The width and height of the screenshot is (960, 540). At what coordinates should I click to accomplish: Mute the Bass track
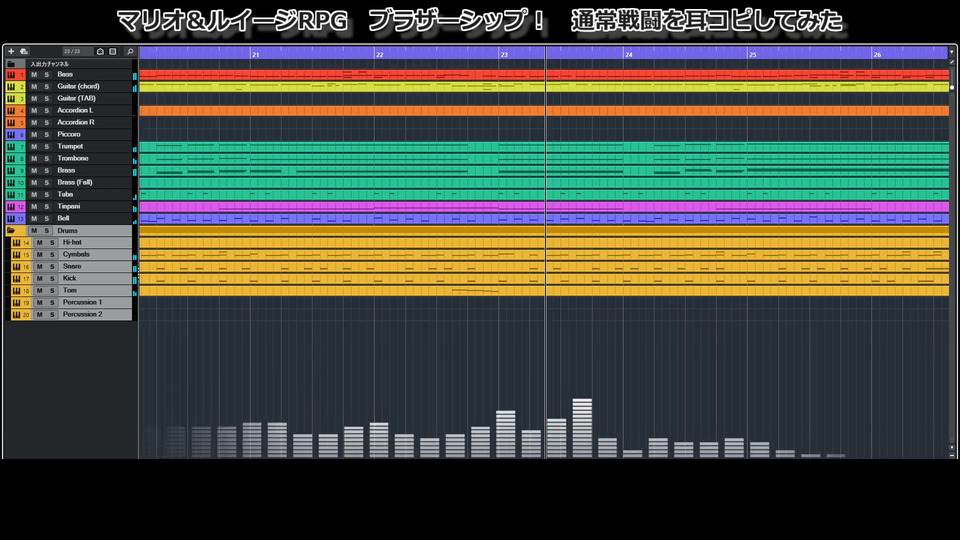[x=34, y=75]
